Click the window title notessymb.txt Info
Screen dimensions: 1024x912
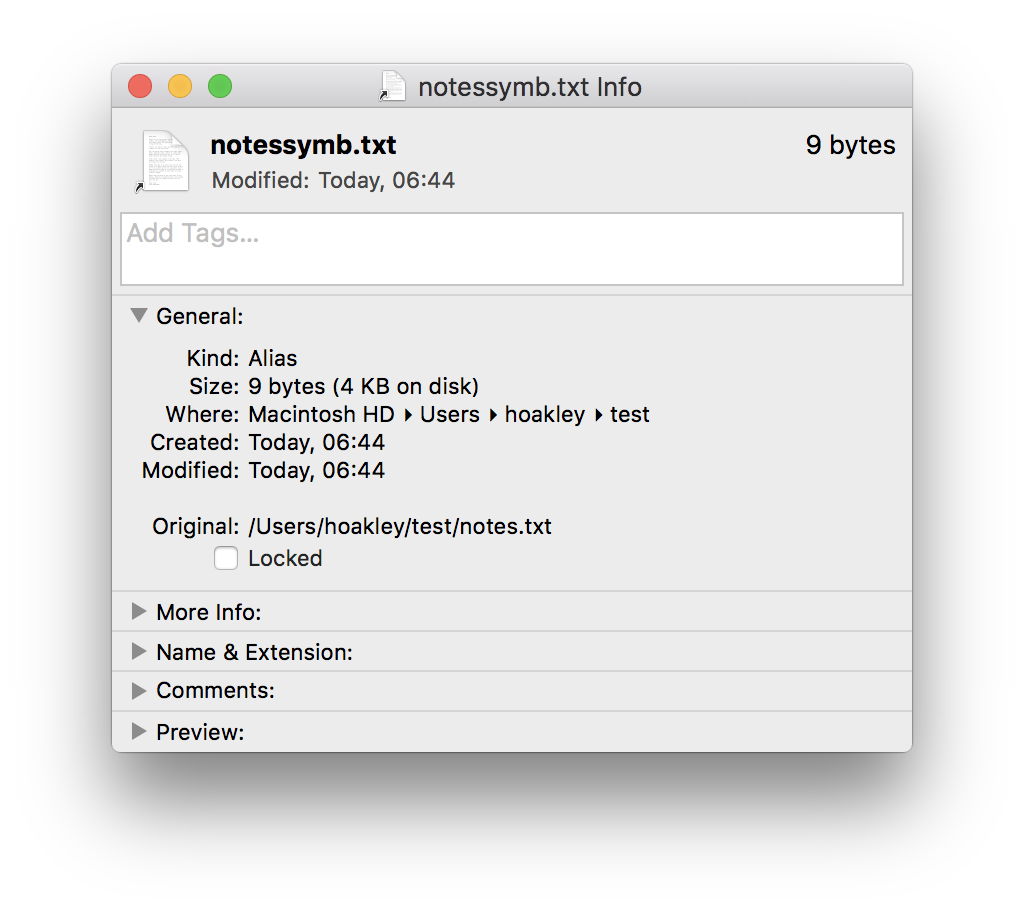[x=529, y=87]
